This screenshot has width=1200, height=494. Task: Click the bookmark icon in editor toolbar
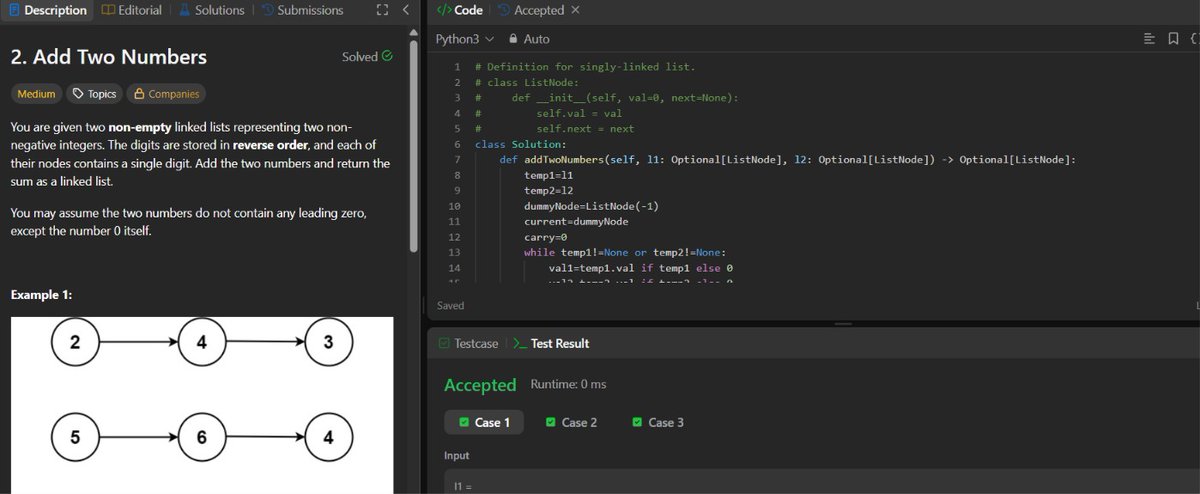click(1172, 39)
